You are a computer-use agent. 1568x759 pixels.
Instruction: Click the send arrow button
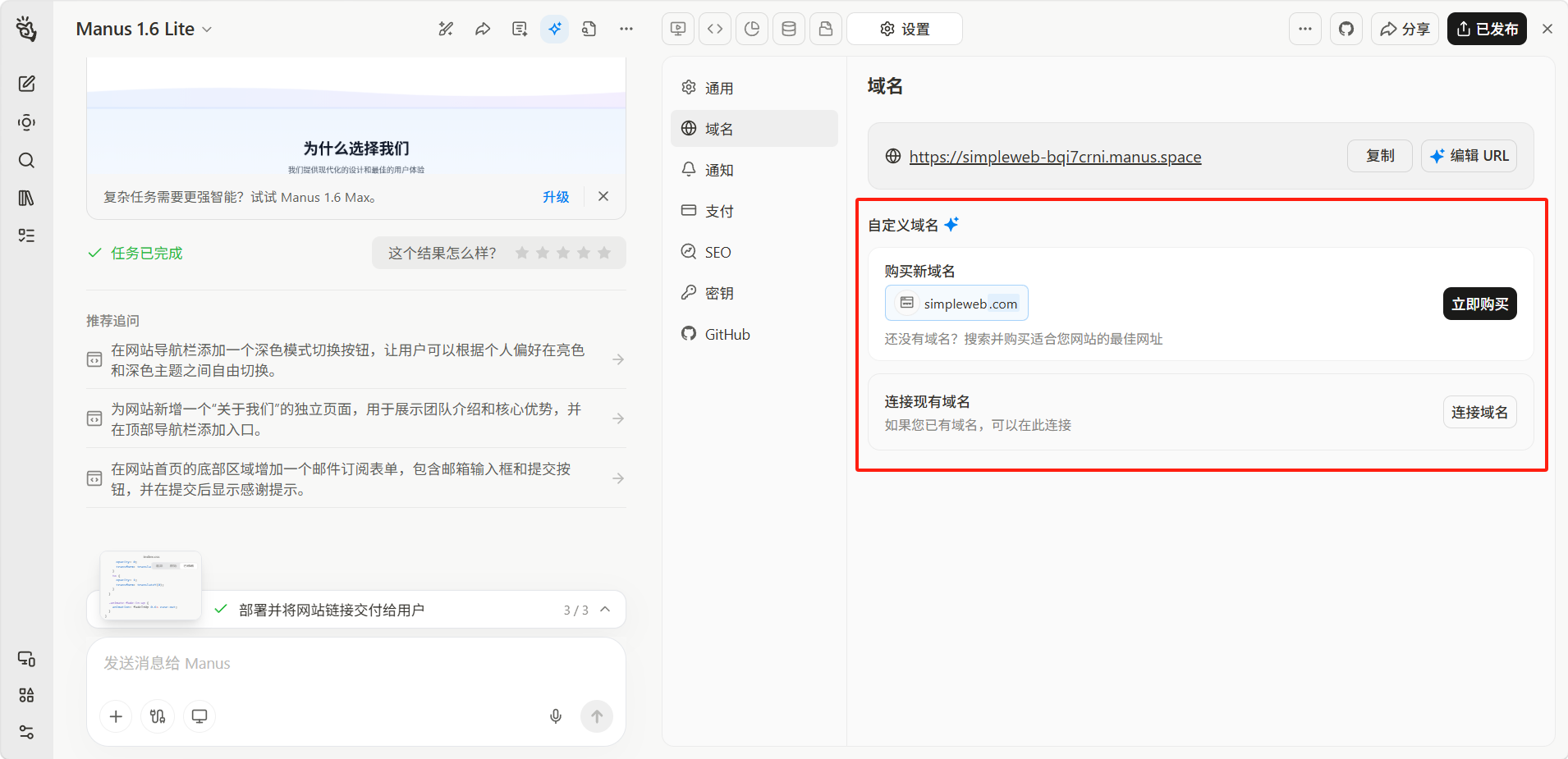pyautogui.click(x=597, y=716)
